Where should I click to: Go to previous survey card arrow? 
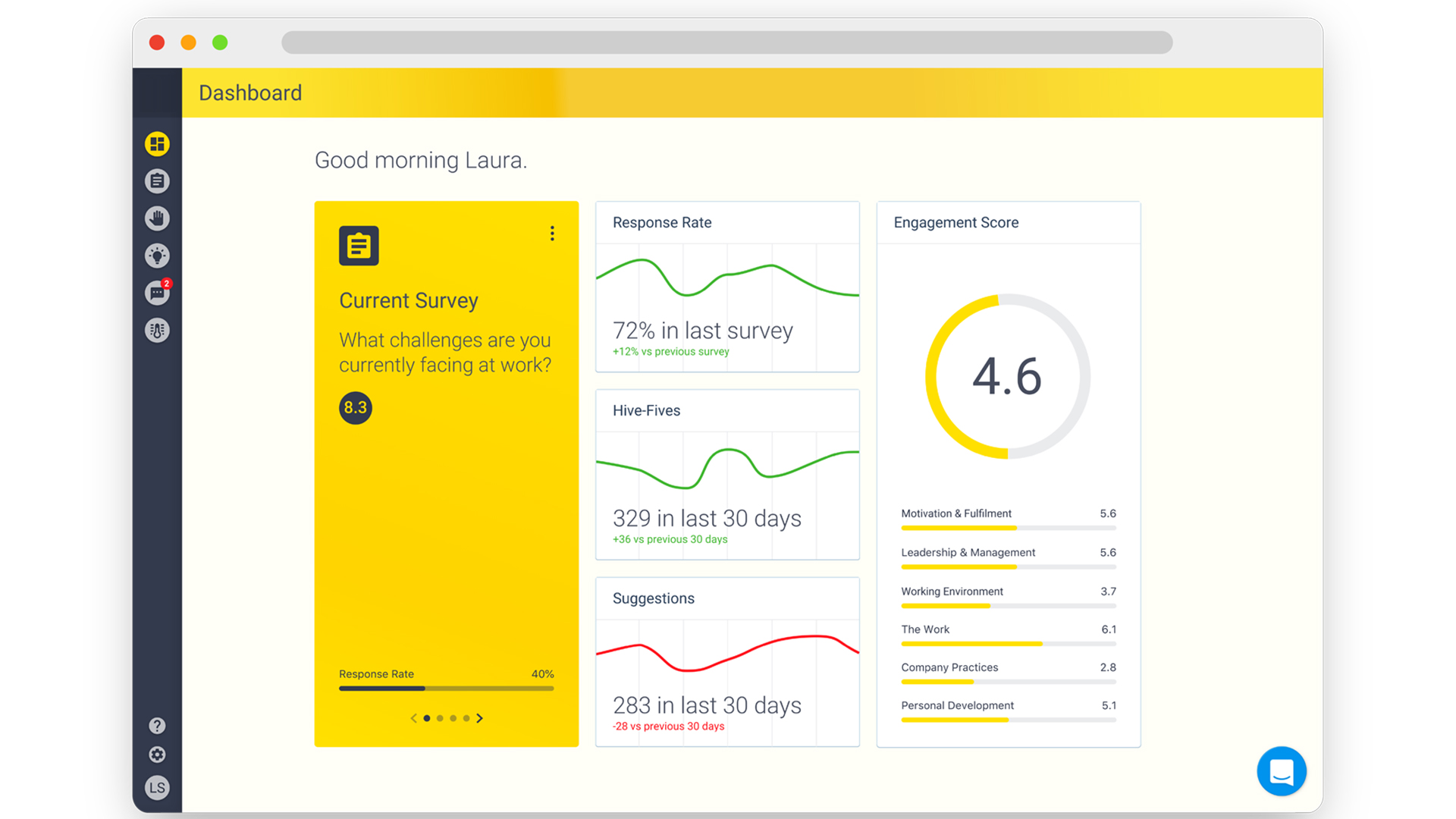pos(413,718)
